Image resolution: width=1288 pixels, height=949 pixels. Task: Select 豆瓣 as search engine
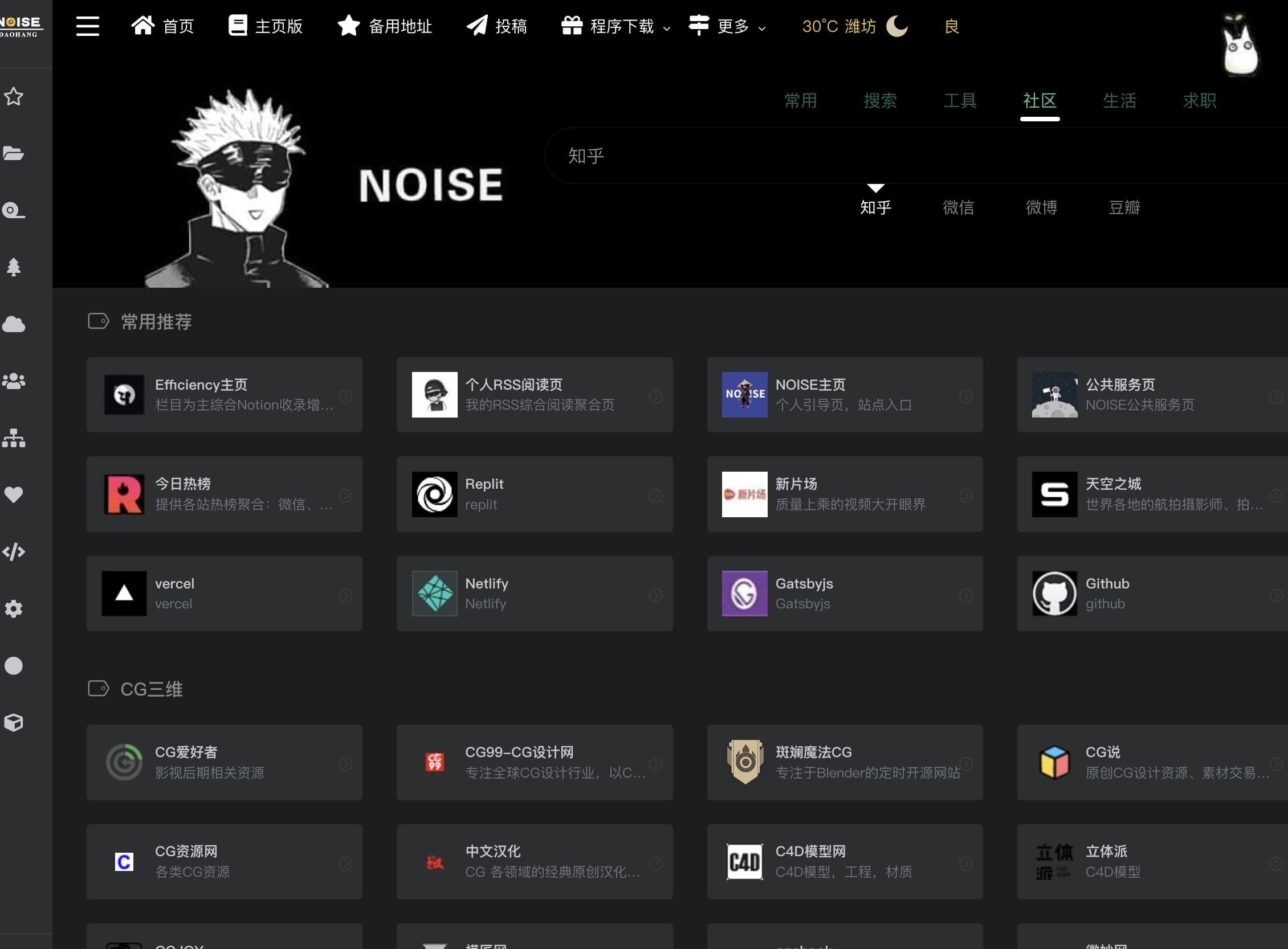click(x=1124, y=207)
